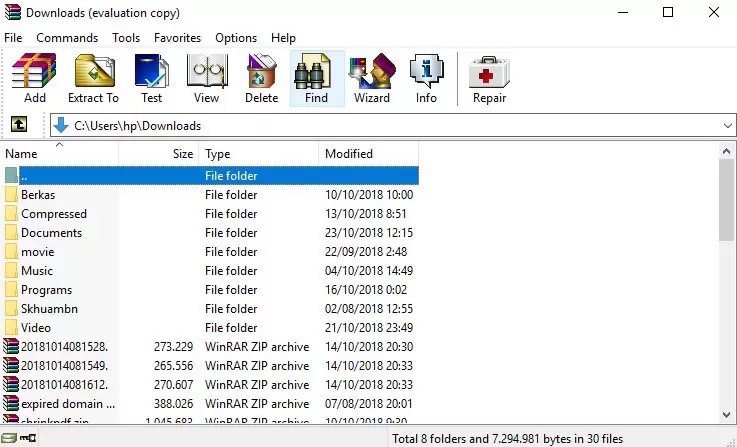Click the scrollbar down arrow
The width and height of the screenshot is (737, 447).
click(726, 415)
